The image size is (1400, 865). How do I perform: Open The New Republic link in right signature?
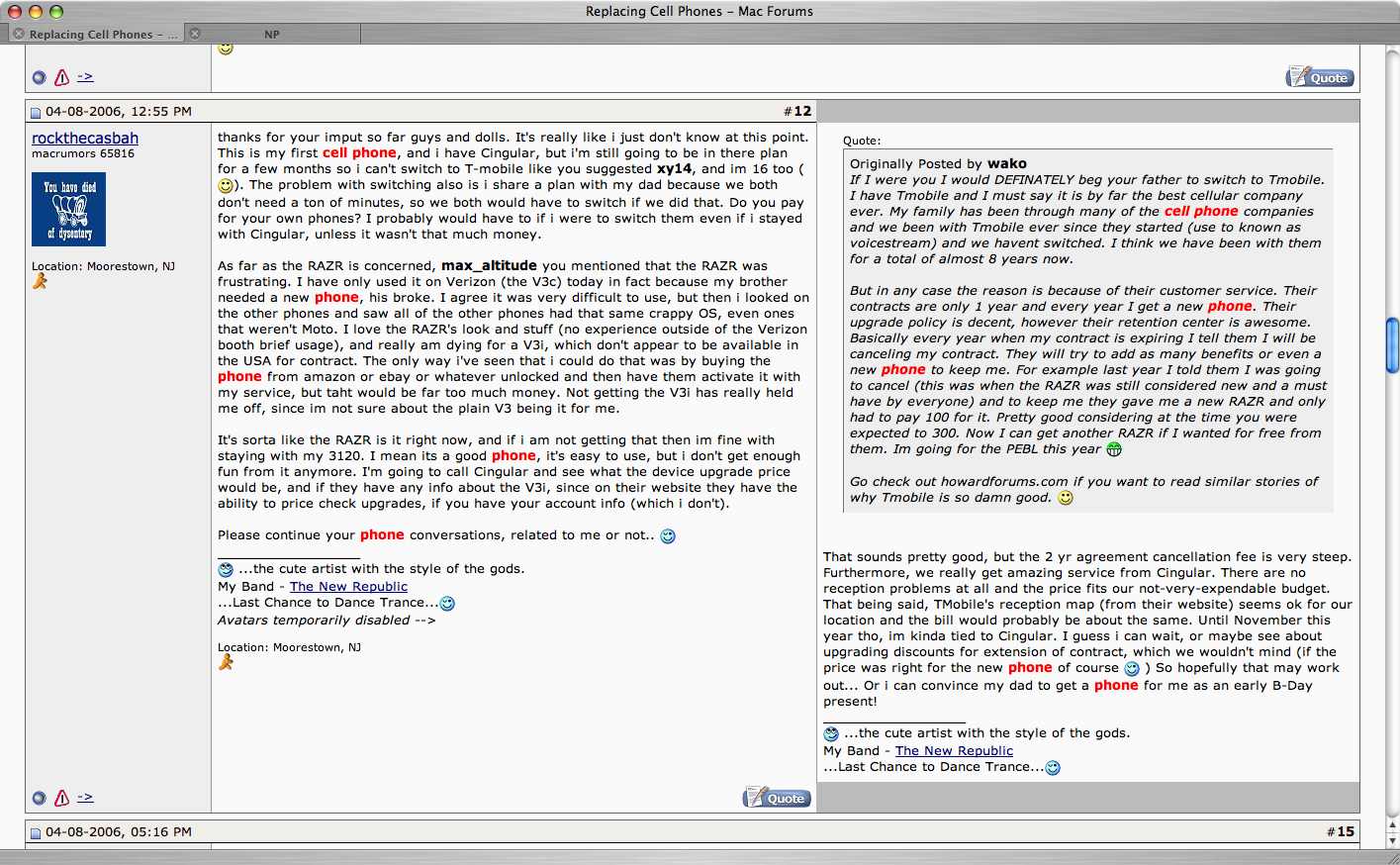click(x=954, y=751)
